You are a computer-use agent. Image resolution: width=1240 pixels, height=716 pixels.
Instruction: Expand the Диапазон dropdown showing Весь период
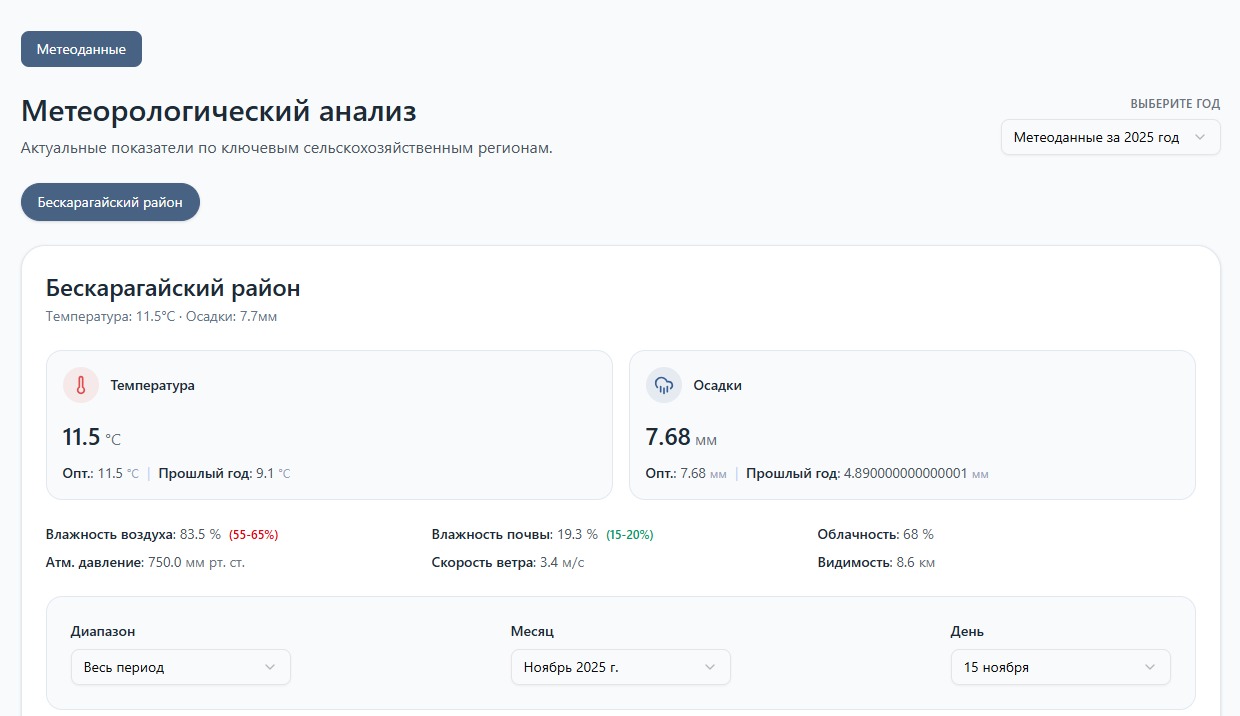tap(180, 667)
